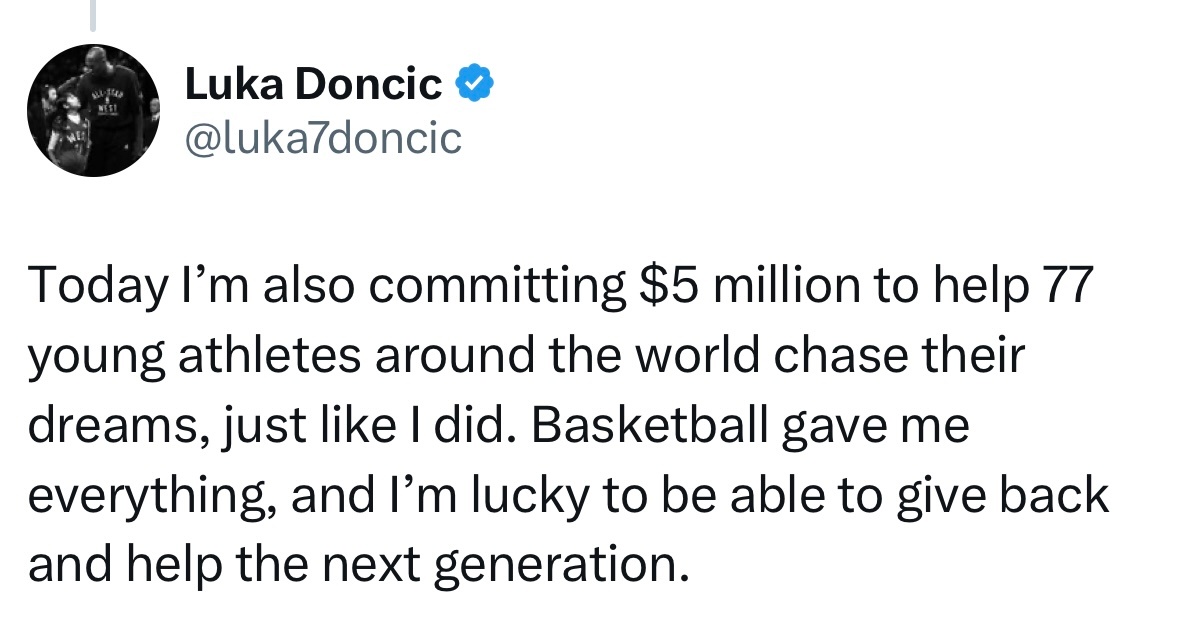Click the gray thread connector line above avatar

[x=93, y=15]
